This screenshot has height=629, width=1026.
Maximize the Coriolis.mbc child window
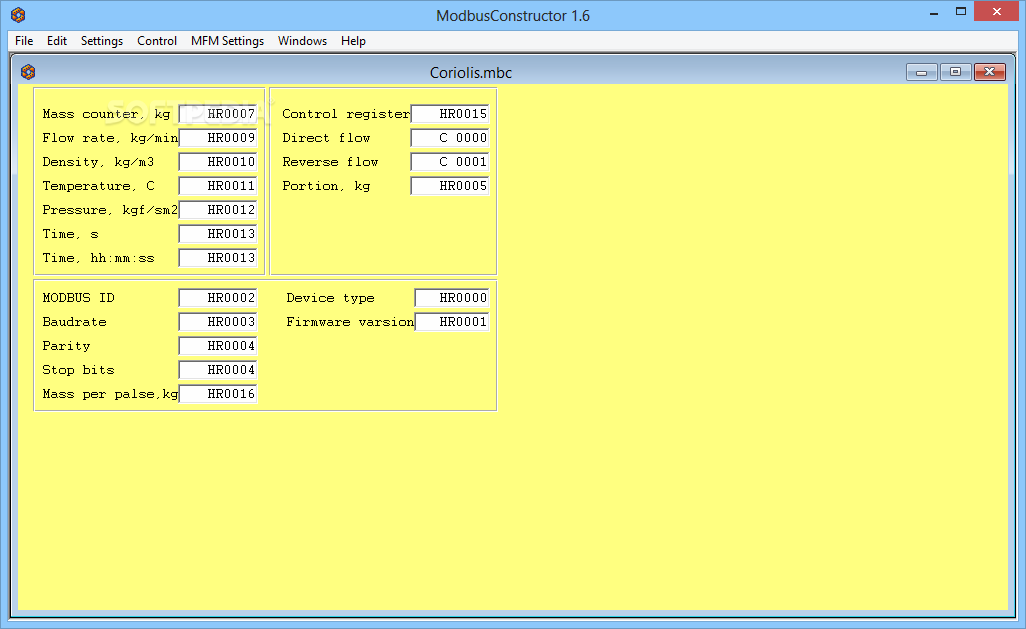coord(955,72)
